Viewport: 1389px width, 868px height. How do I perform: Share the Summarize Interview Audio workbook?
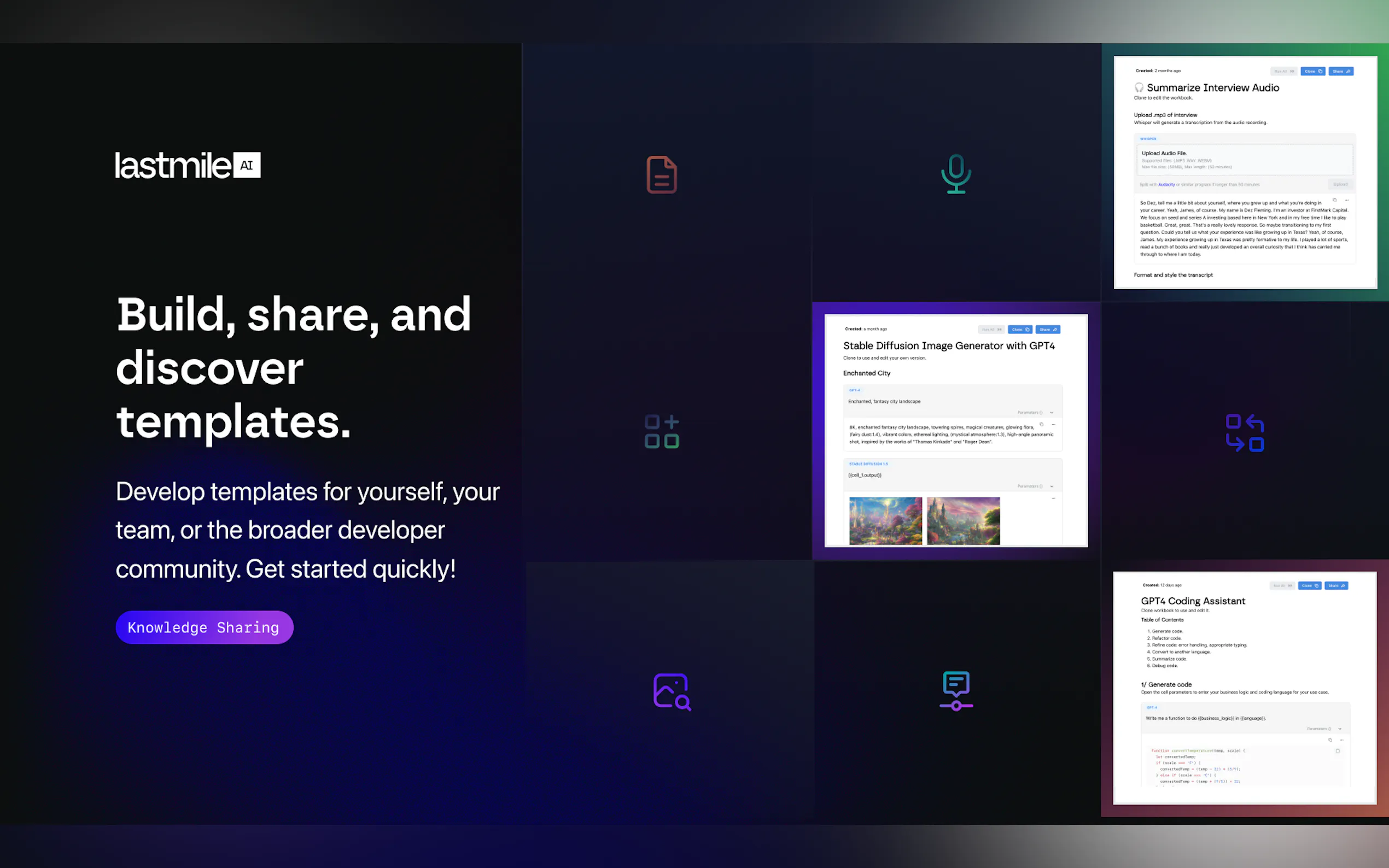point(1340,71)
